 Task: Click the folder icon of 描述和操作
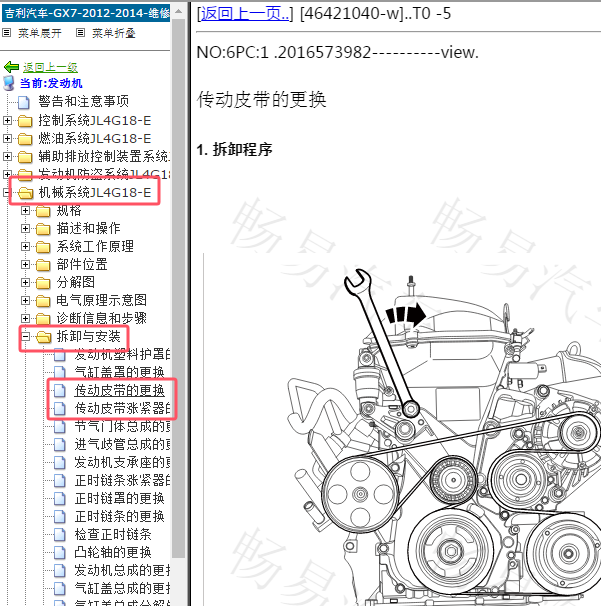click(x=43, y=229)
